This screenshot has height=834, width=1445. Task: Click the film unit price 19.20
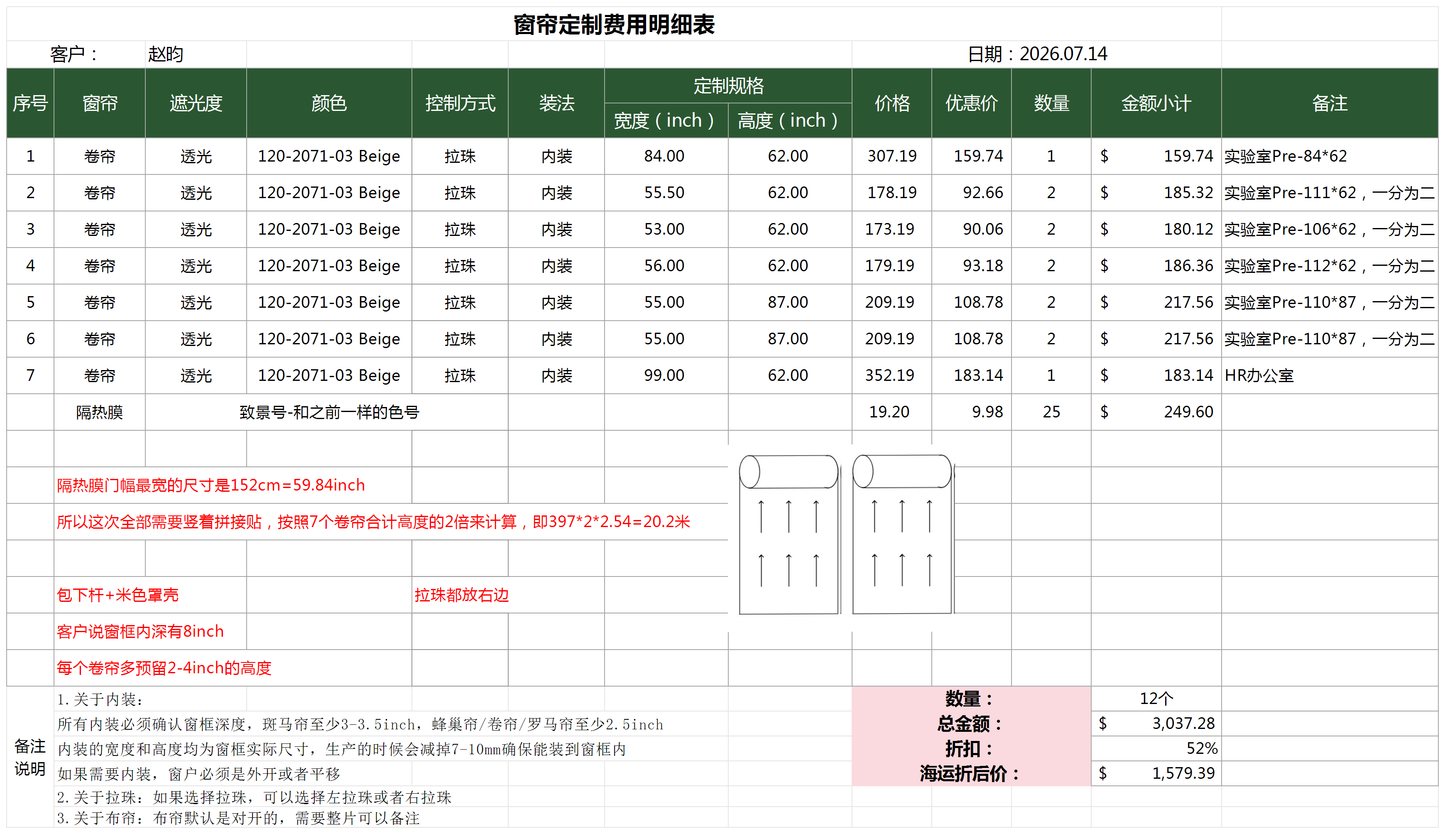pos(889,412)
